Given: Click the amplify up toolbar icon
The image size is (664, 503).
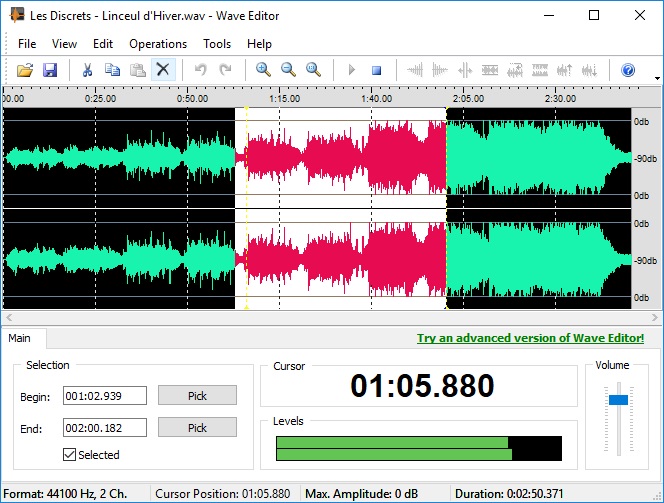Looking at the screenshot, I should pyautogui.click(x=564, y=70).
